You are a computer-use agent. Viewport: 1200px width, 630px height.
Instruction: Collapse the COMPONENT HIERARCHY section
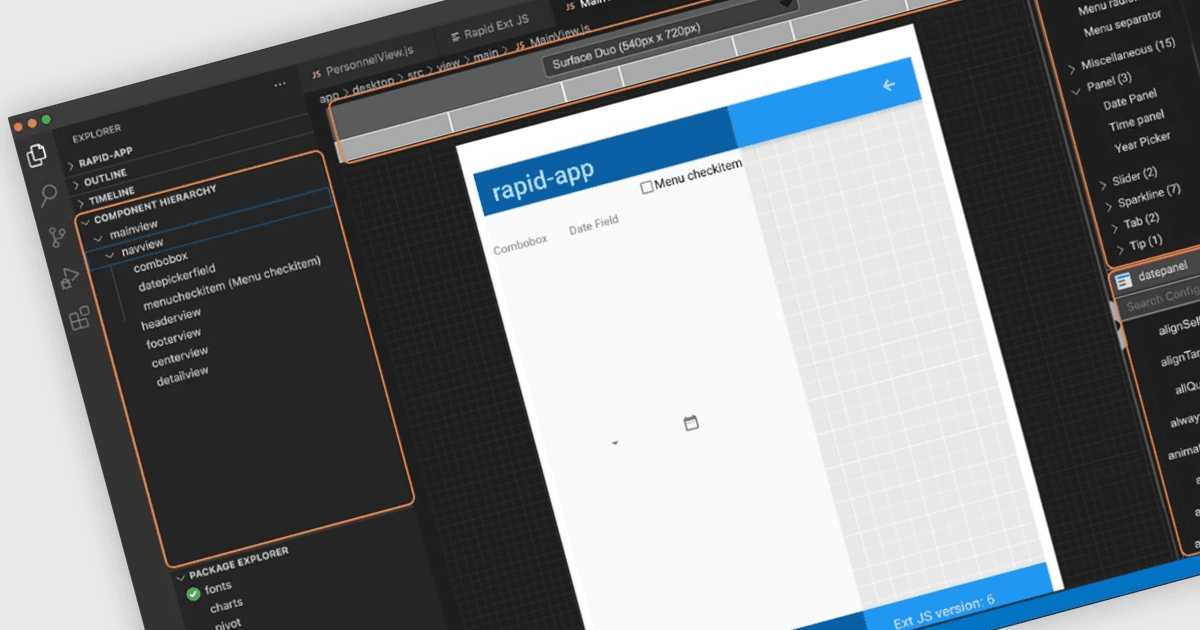[87, 221]
